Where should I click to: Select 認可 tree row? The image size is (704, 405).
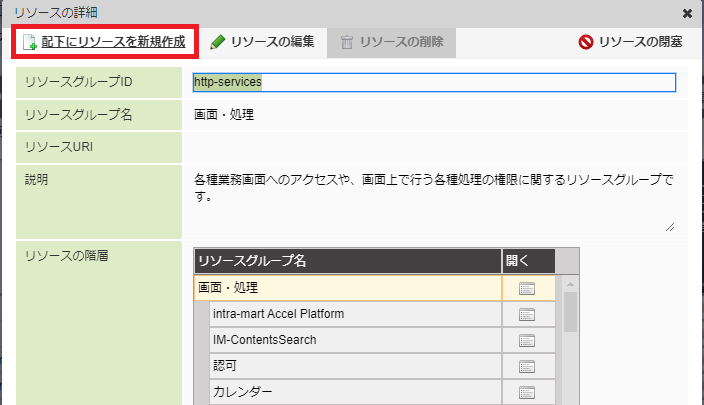355,366
